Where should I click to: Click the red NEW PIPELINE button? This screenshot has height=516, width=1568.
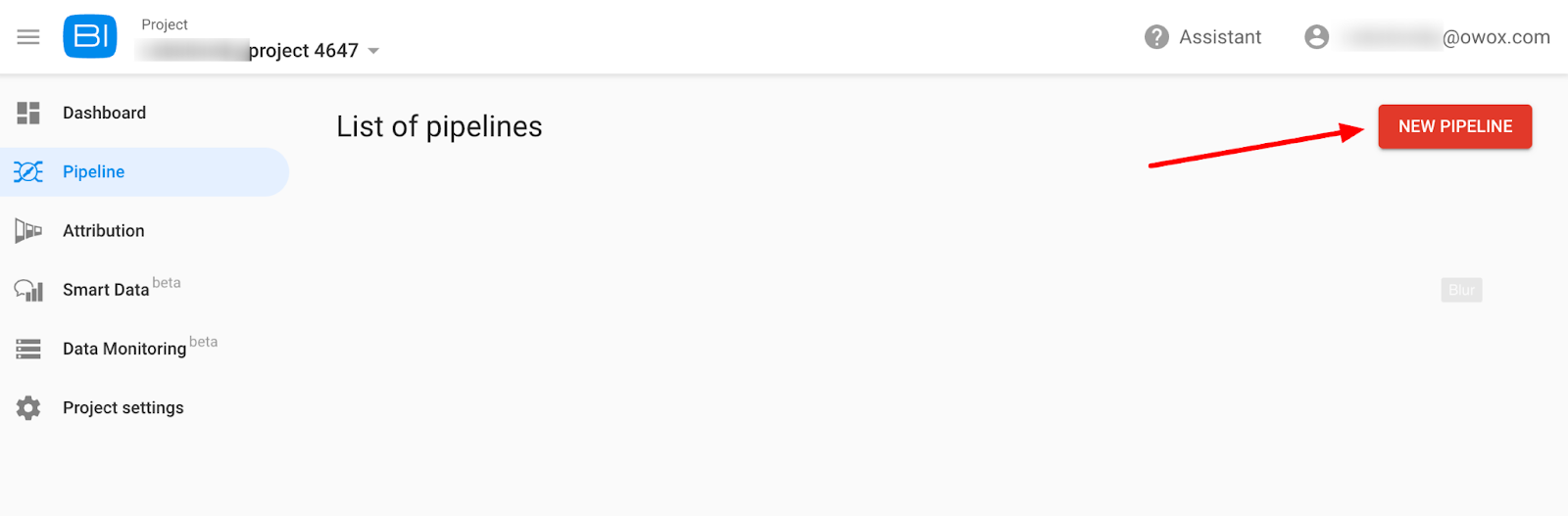[1454, 126]
